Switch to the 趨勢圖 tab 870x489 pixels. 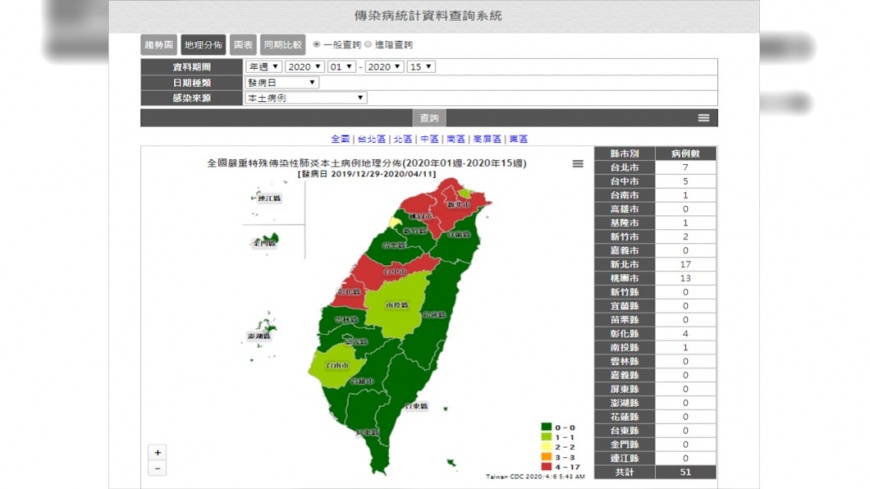point(159,45)
